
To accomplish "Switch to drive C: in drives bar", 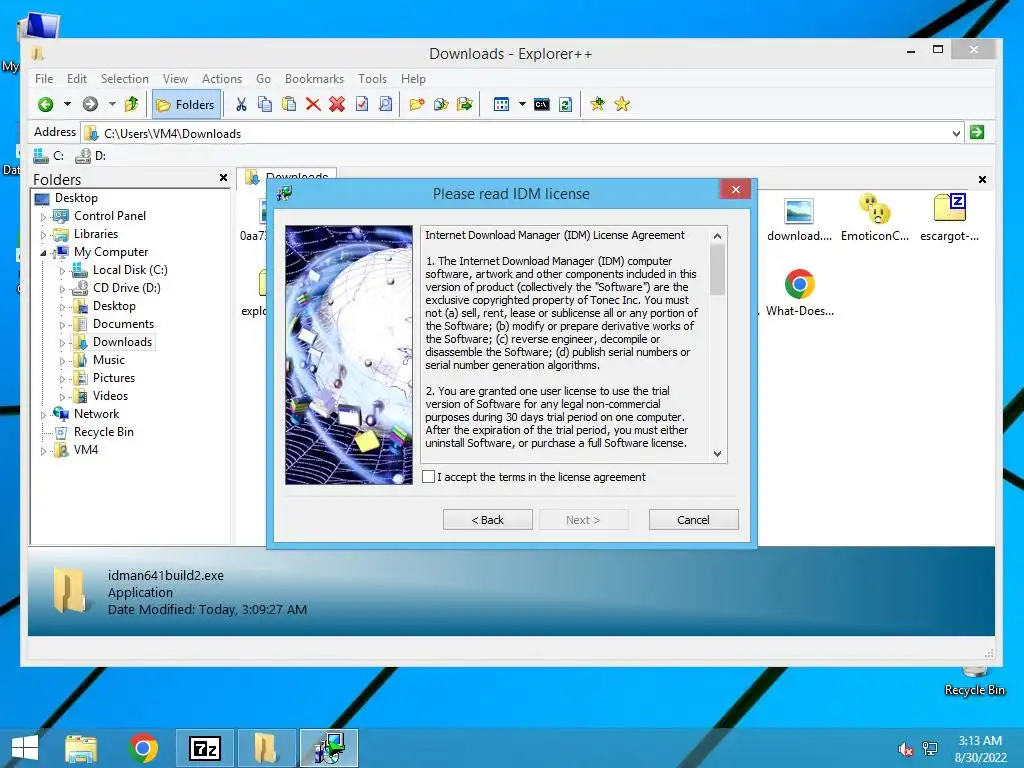I will [49, 155].
